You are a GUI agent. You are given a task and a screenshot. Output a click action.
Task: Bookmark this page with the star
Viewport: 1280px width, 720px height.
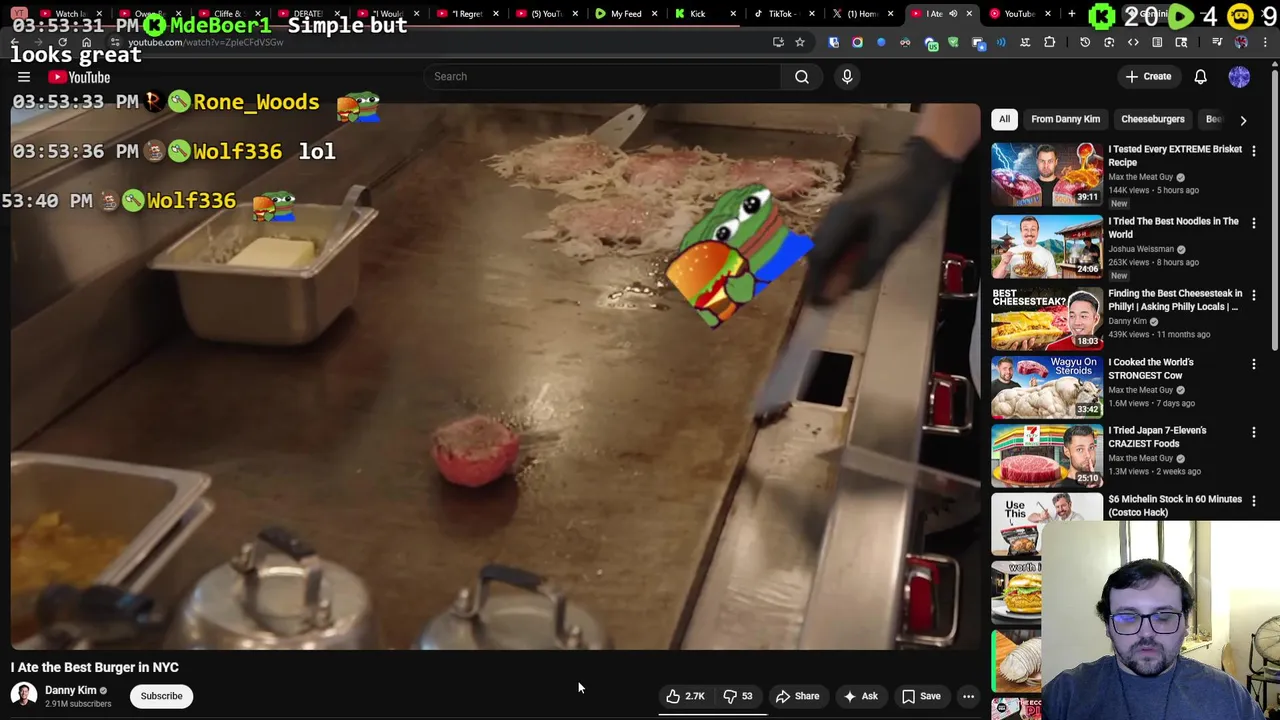[x=800, y=42]
